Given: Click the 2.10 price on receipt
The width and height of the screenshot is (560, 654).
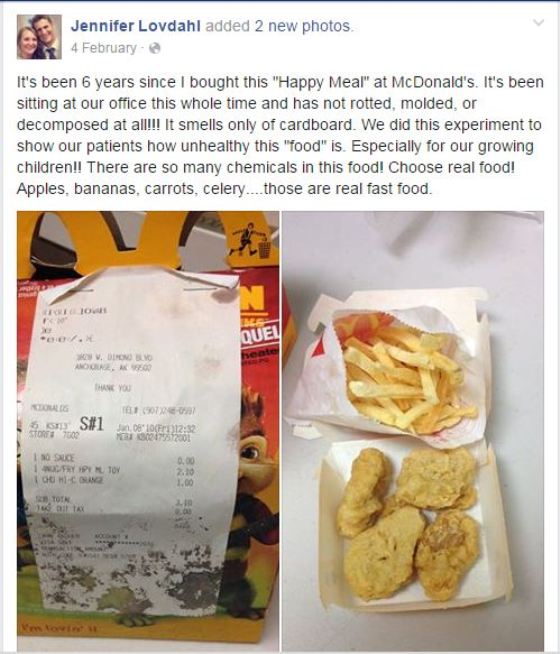Looking at the screenshot, I should 185,471.
